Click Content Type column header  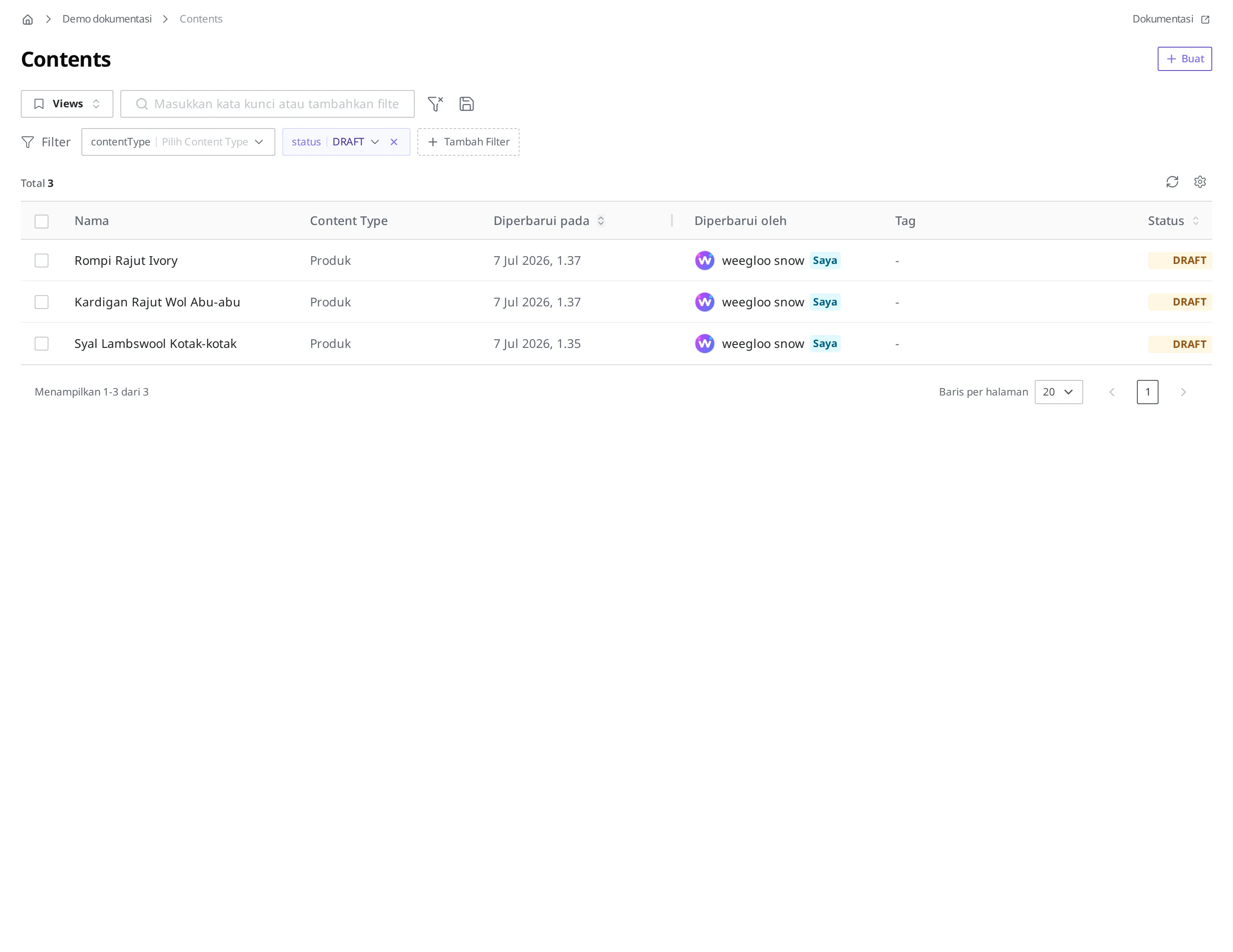coord(349,221)
